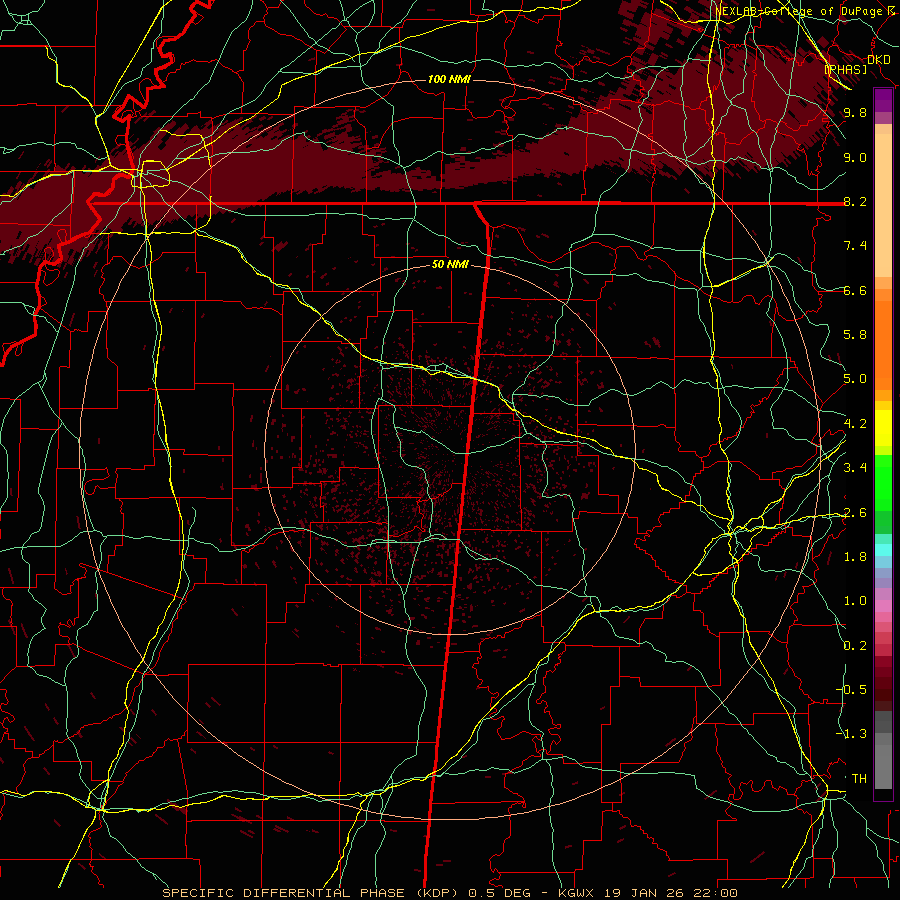Click the -1.3 value on the scale
Image resolution: width=900 pixels, height=900 pixels.
coord(852,734)
